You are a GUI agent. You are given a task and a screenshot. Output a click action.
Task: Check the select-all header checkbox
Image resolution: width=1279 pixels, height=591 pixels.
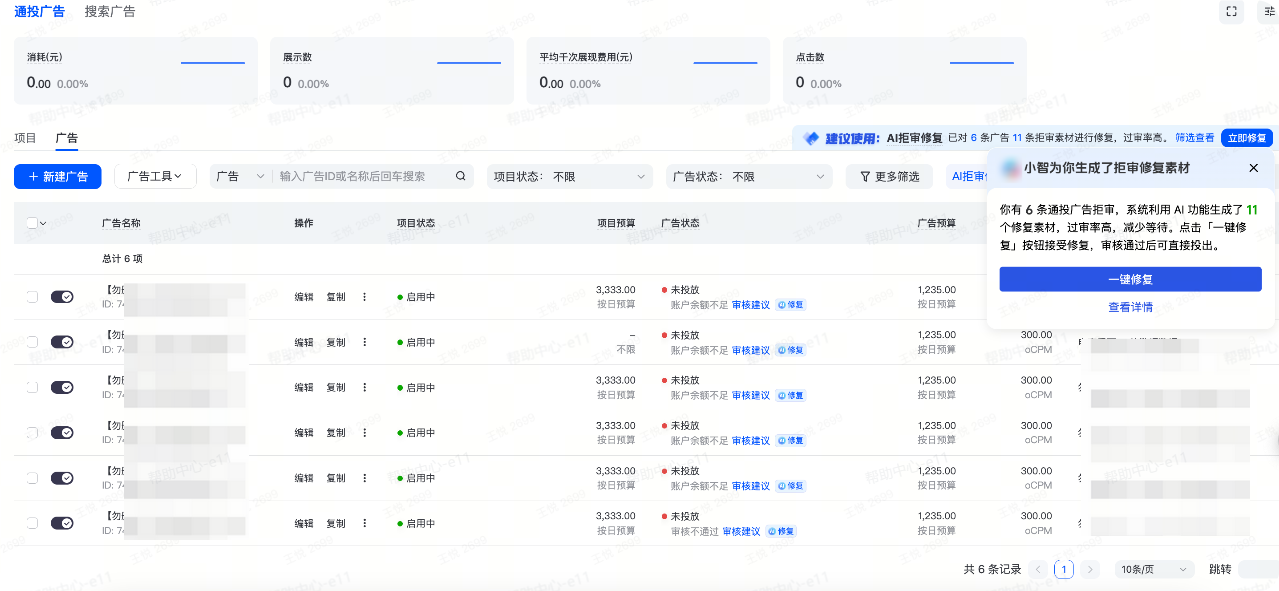tap(32, 223)
